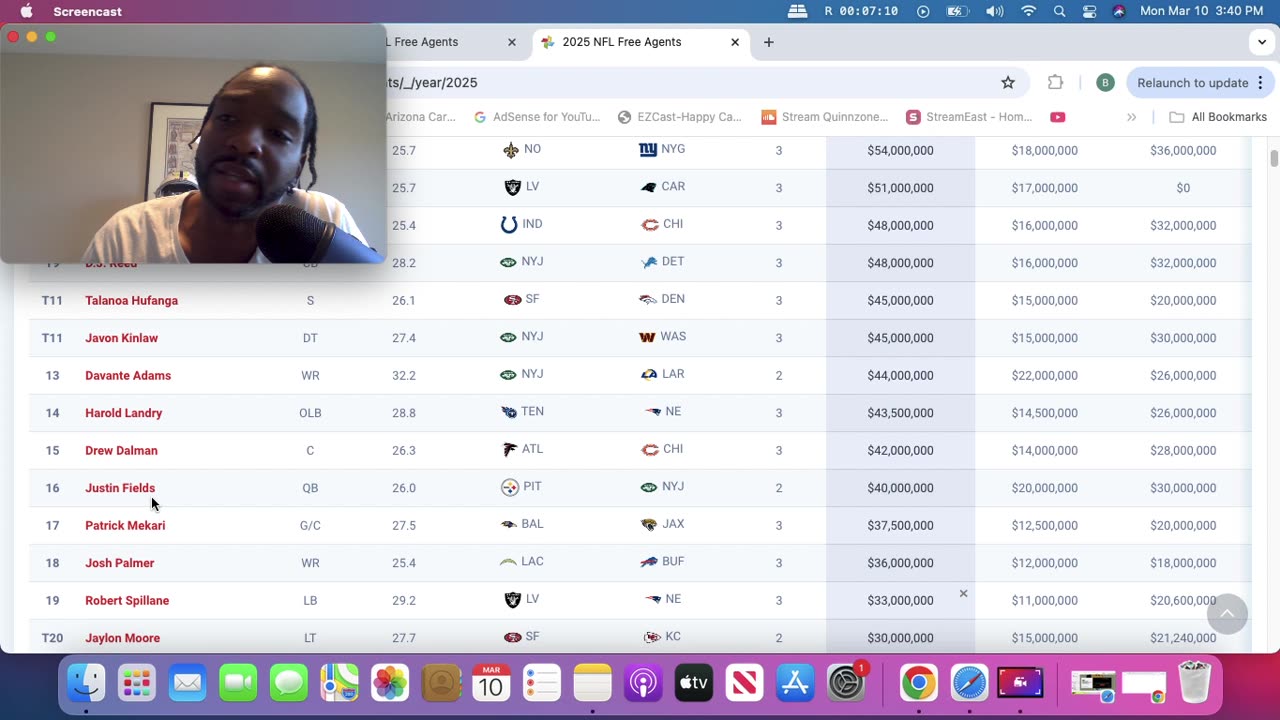Open Davante Adams player link
Image resolution: width=1280 pixels, height=720 pixels.
(128, 375)
